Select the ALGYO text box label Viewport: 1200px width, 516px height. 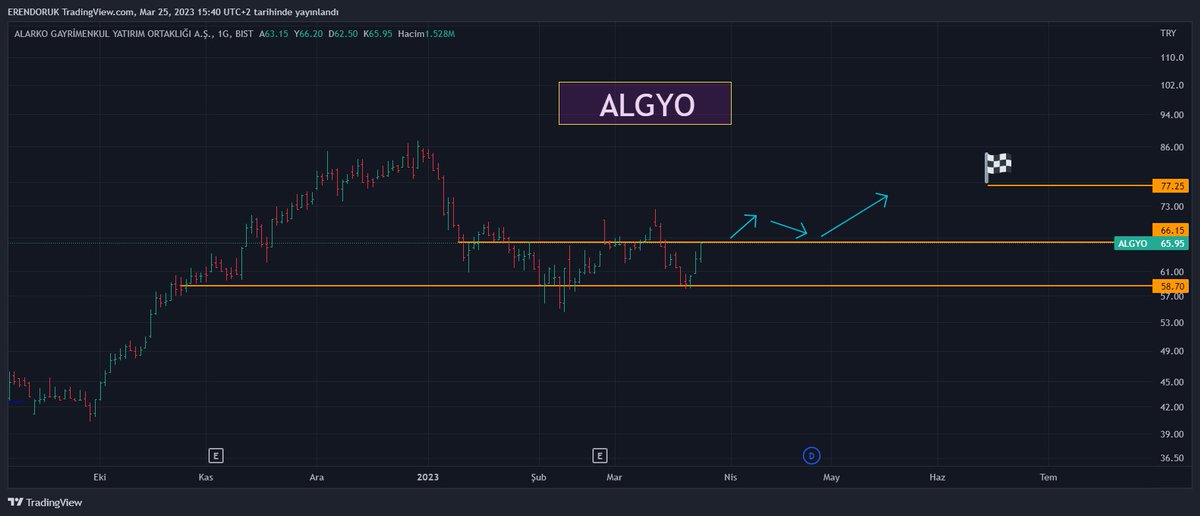pos(645,104)
